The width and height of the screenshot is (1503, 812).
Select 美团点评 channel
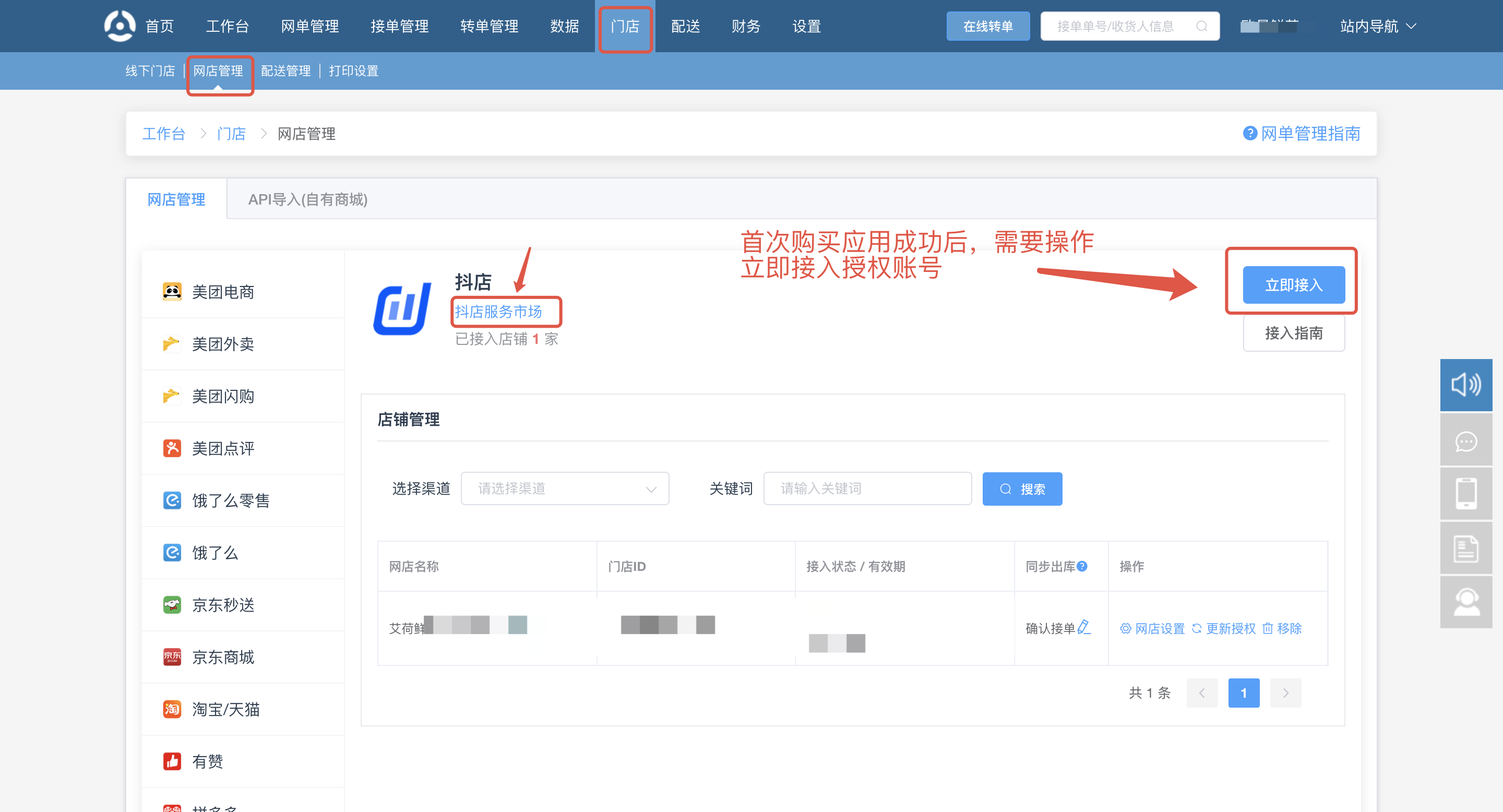pyautogui.click(x=243, y=449)
